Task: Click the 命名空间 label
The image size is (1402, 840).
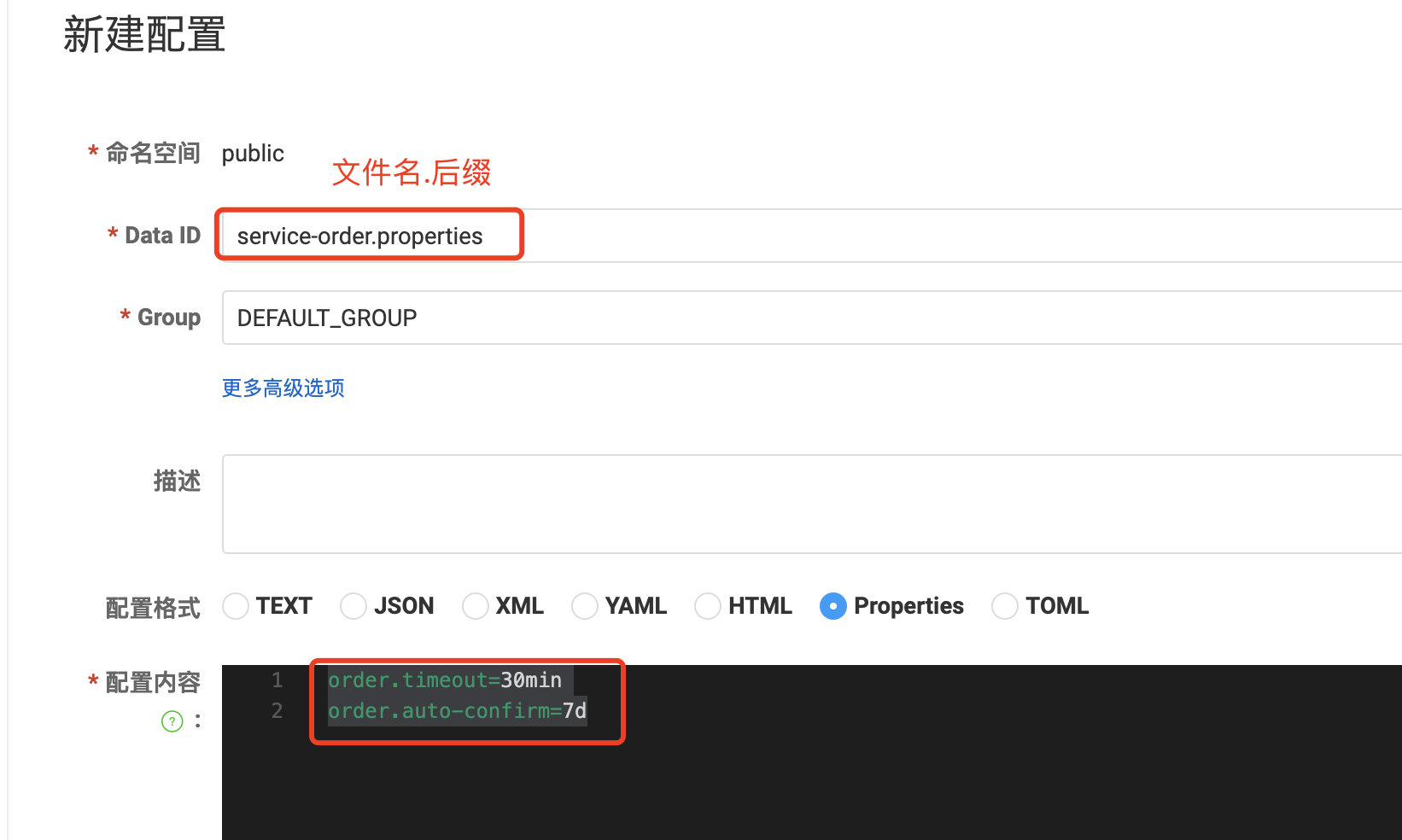Action: (x=153, y=154)
